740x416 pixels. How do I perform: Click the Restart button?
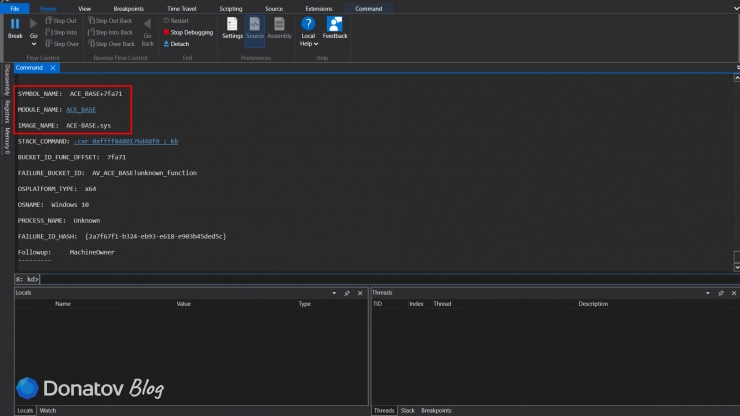tap(176, 21)
